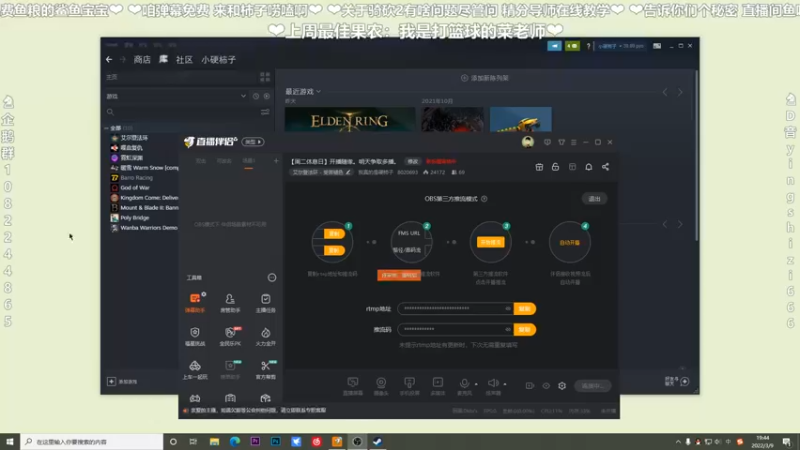Open the 火力全开 flame tool

[265, 336]
